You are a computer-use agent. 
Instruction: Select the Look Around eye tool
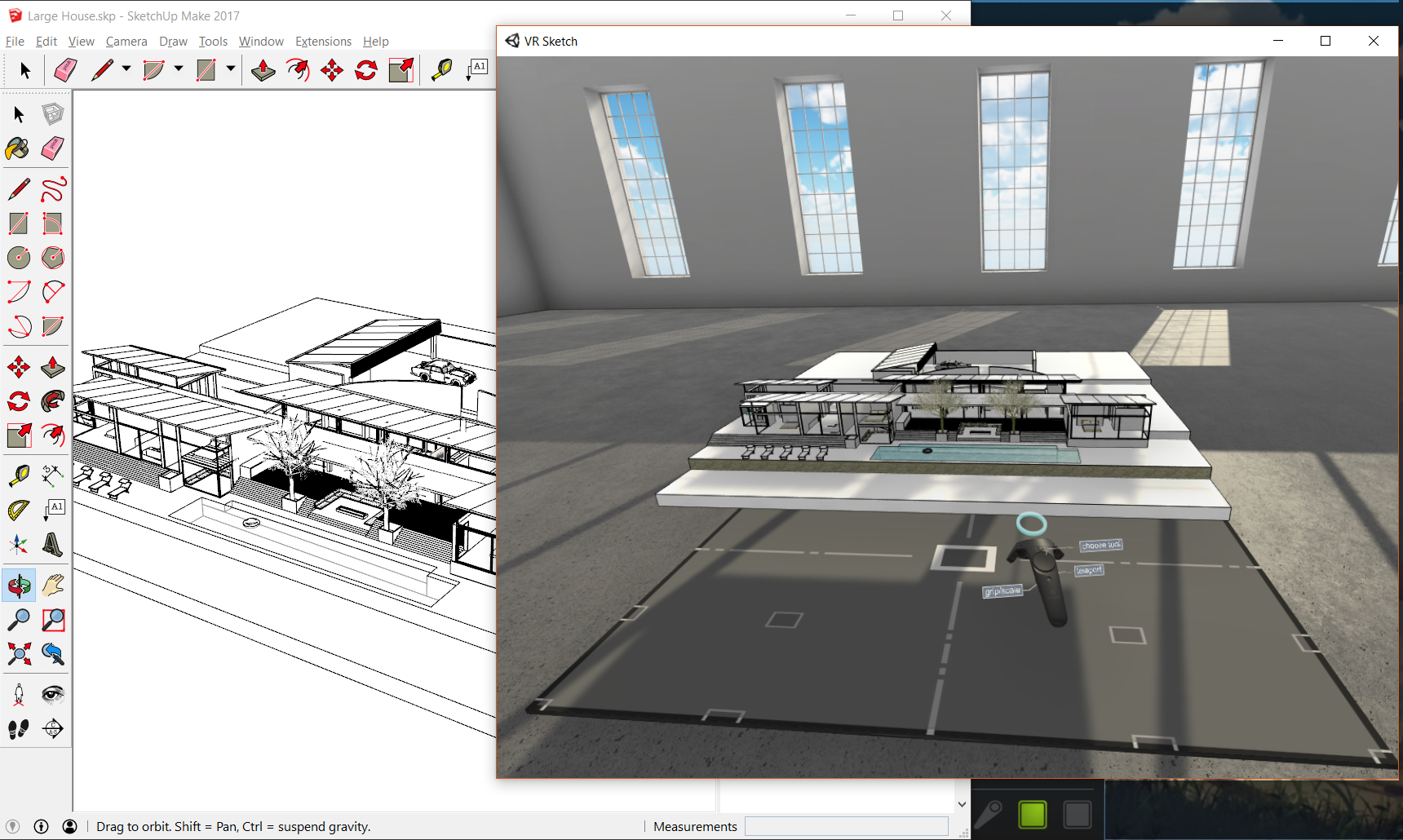[52, 695]
